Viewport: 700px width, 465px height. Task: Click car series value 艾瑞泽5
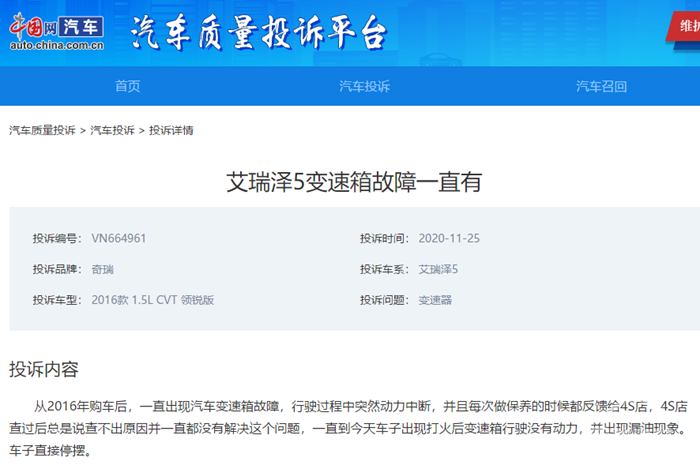[438, 269]
